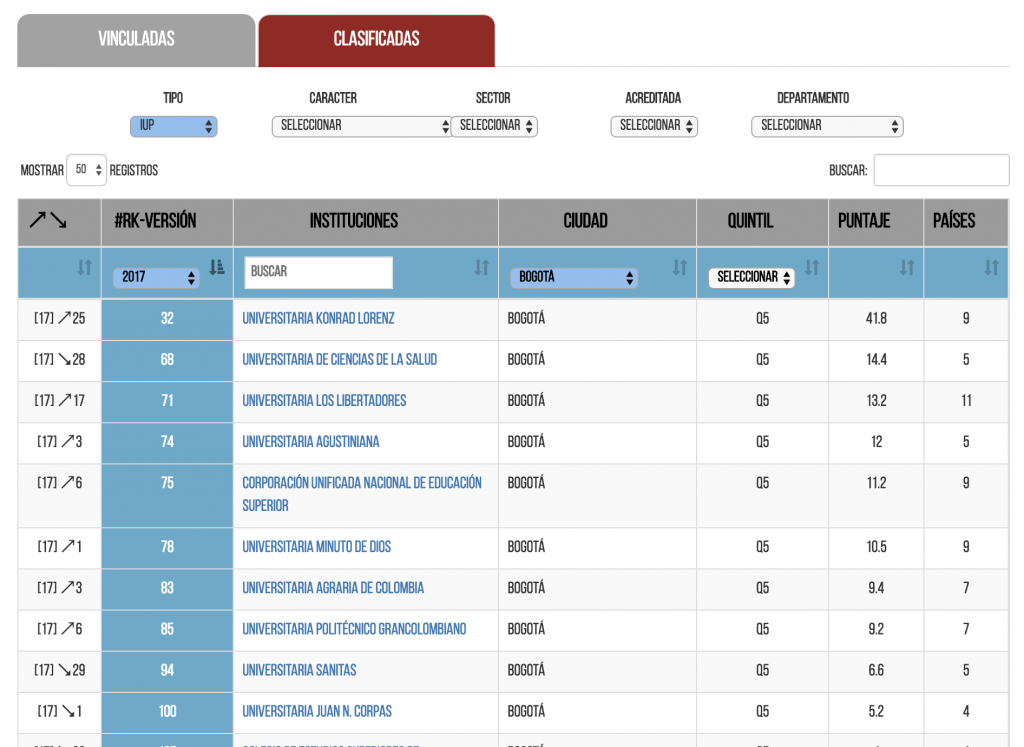
Task: Sort the Quintil column
Action: pyautogui.click(x=812, y=267)
